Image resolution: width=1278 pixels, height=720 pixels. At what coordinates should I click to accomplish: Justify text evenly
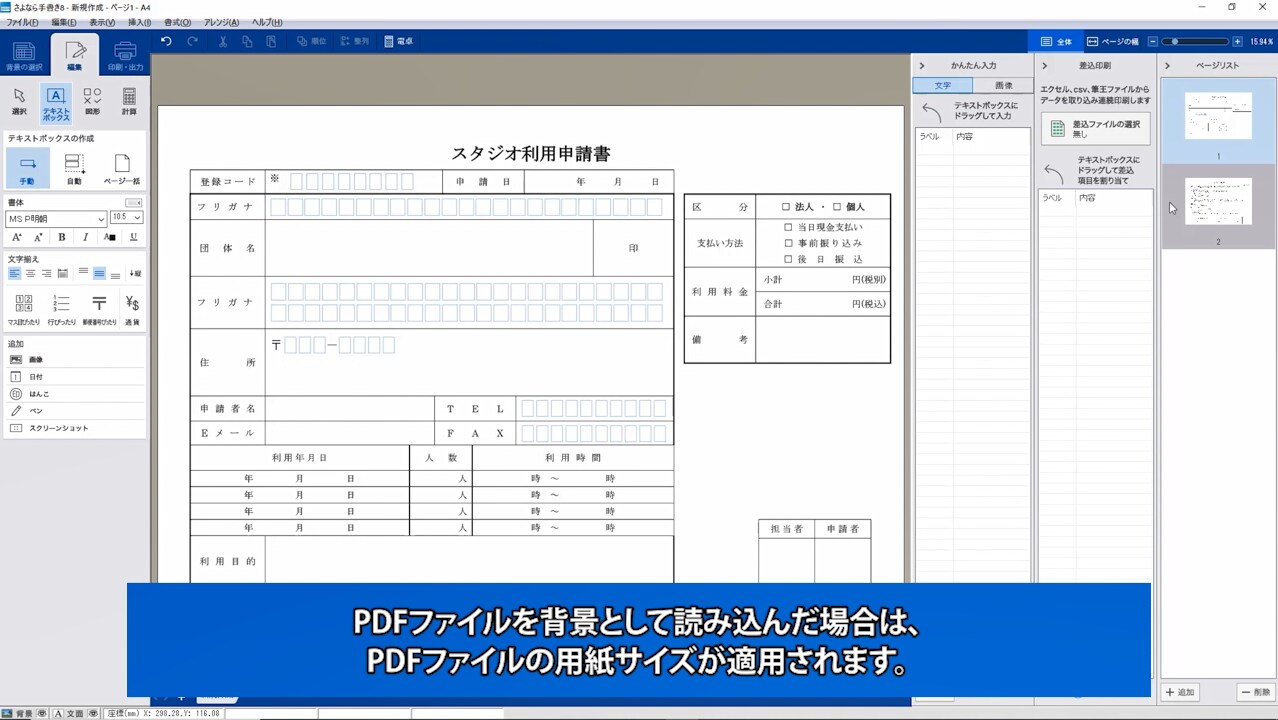[x=62, y=273]
